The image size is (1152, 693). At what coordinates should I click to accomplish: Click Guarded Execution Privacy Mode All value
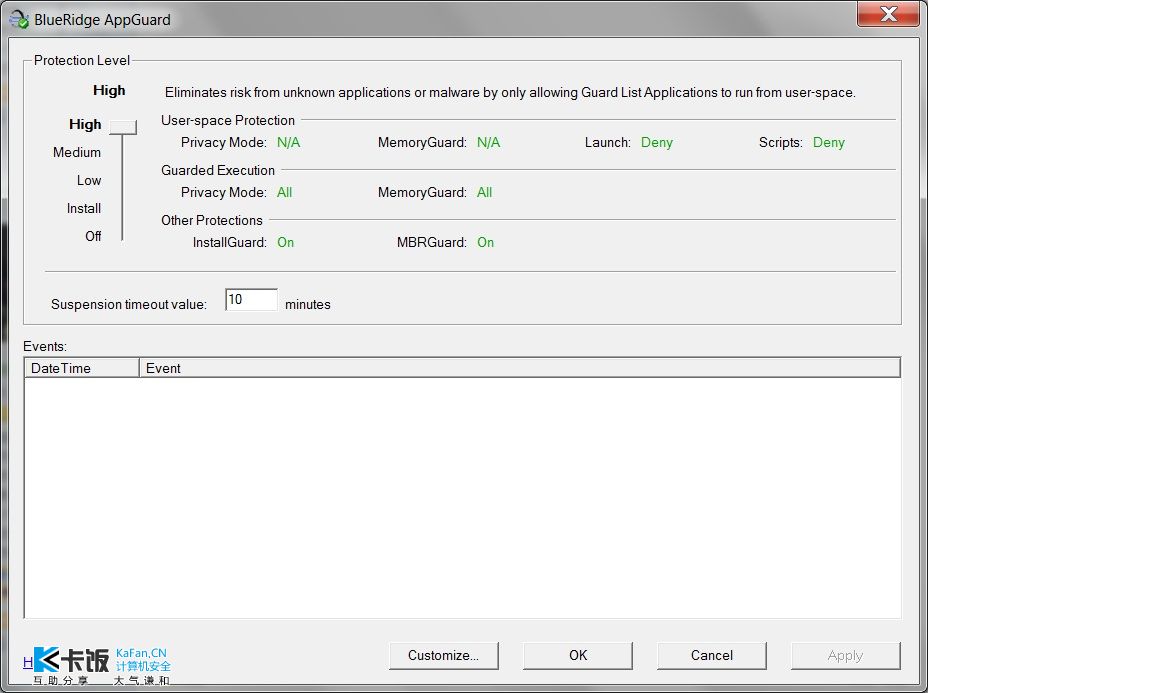(284, 193)
